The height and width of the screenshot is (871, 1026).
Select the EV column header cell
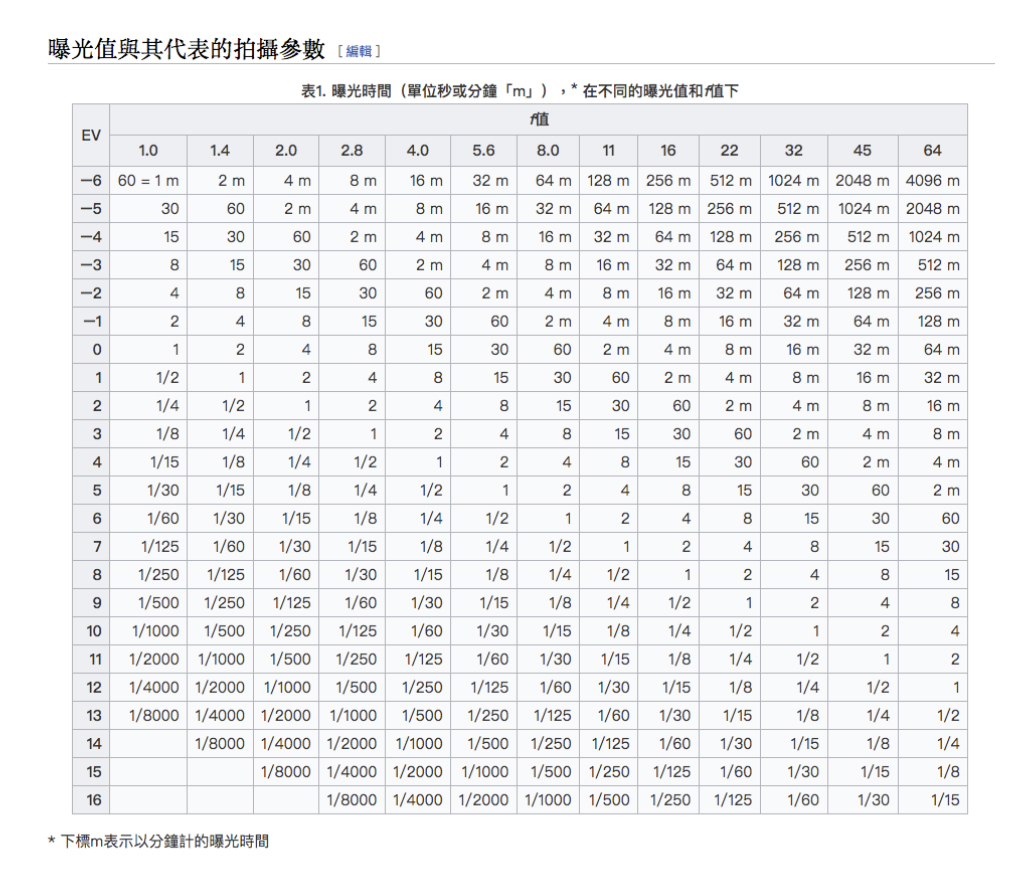[x=90, y=135]
